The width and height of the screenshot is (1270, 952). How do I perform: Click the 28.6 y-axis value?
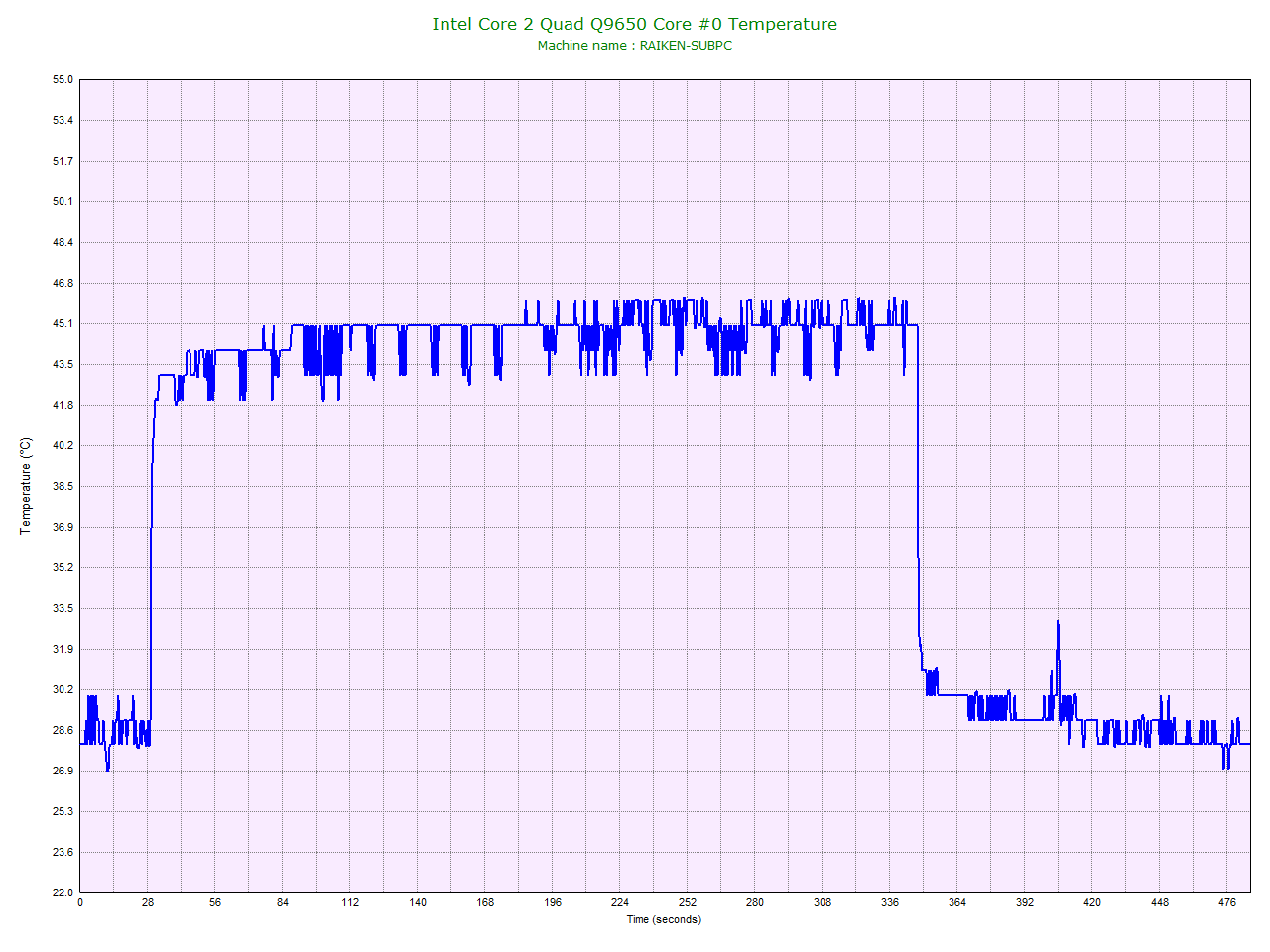pos(63,730)
